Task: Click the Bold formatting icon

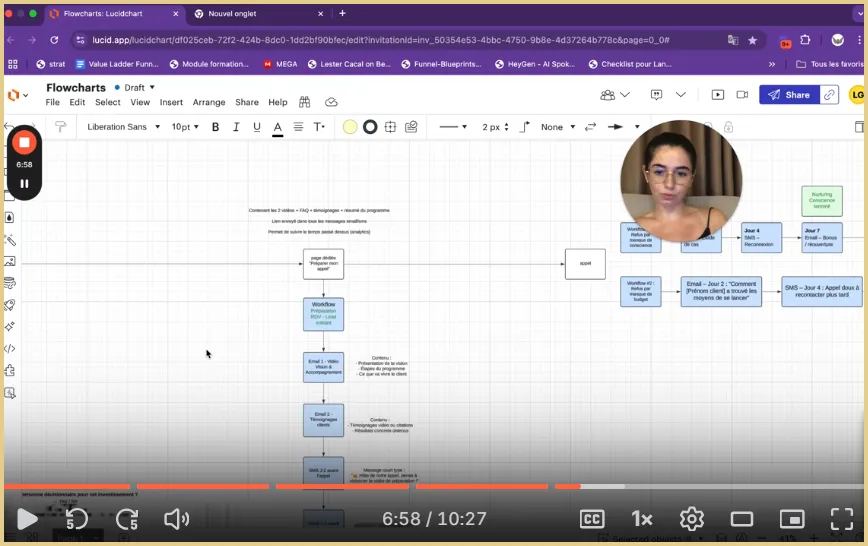Action: point(215,127)
